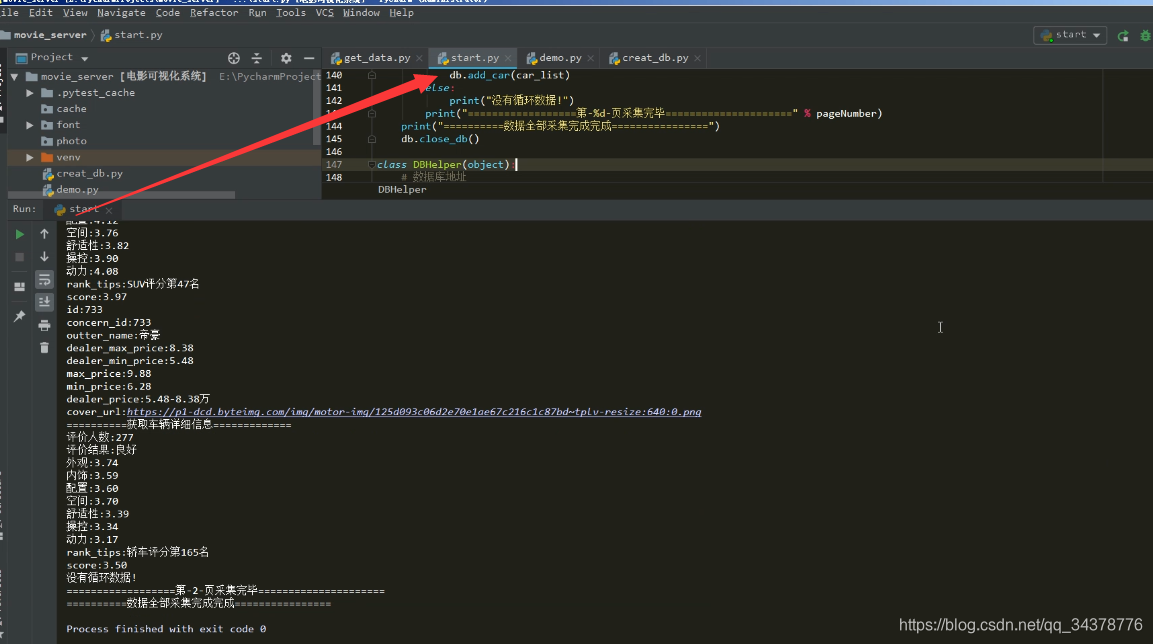
Task: Click the Project panel horizontal scrollbar
Action: coord(121,196)
